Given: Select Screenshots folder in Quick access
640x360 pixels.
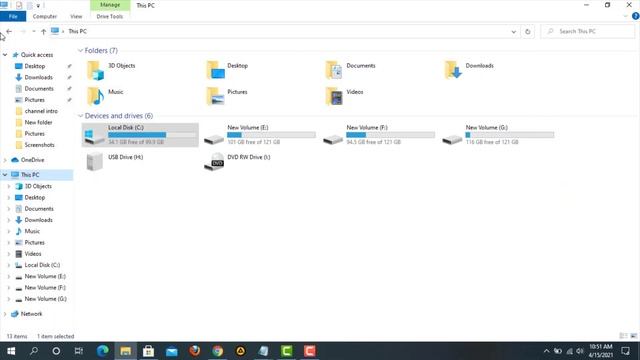Looking at the screenshot, I should tap(39, 145).
